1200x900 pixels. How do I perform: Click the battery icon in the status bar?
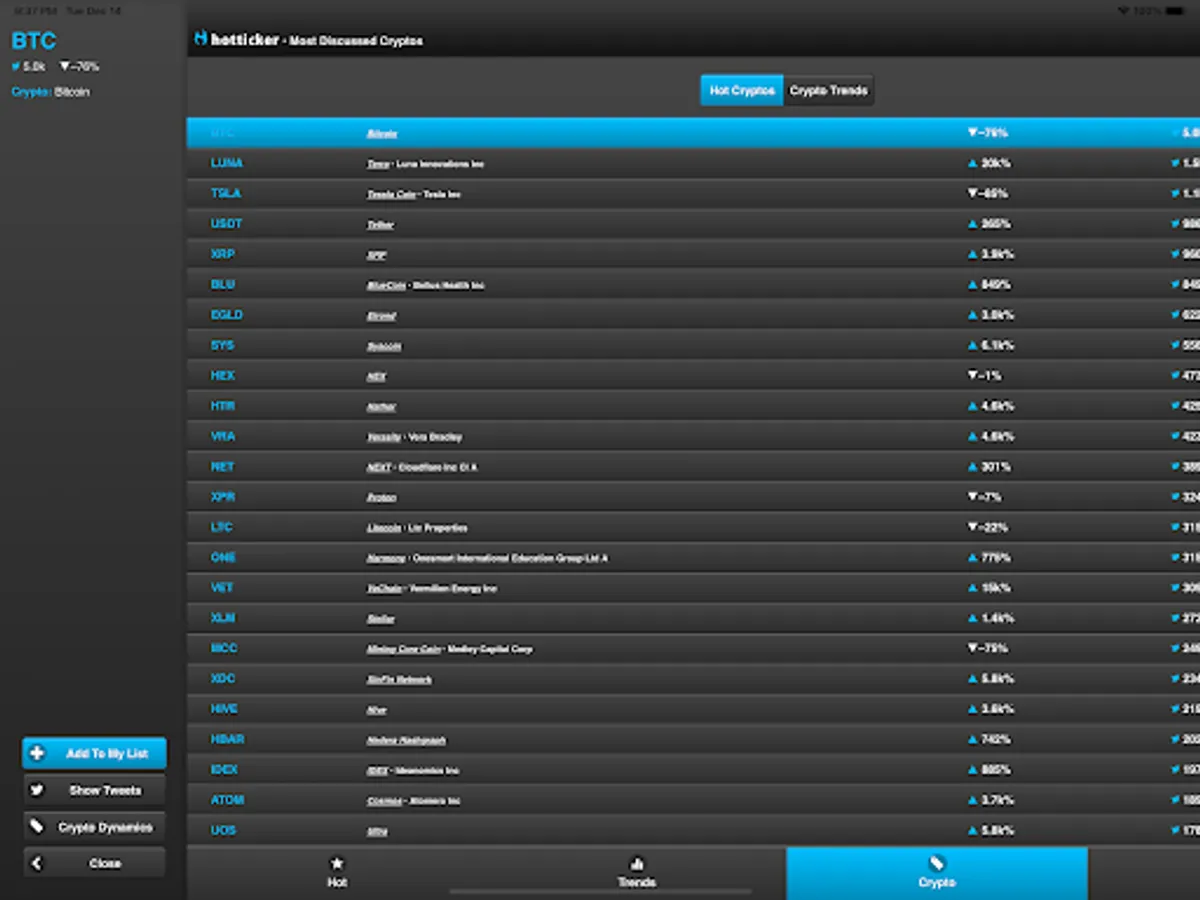click(x=1176, y=10)
